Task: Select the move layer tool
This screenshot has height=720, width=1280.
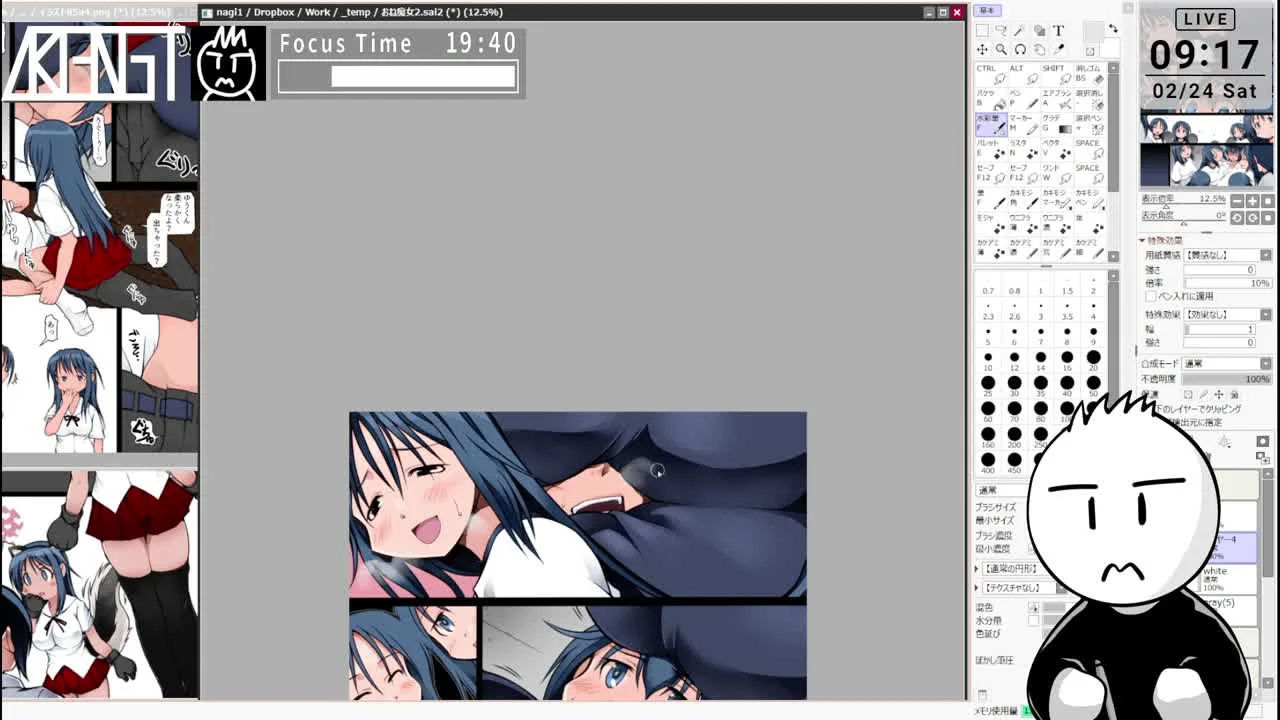Action: pyautogui.click(x=982, y=50)
